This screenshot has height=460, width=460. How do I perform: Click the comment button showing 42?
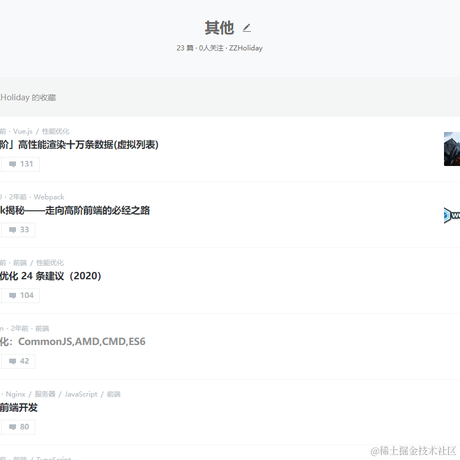(x=18, y=361)
